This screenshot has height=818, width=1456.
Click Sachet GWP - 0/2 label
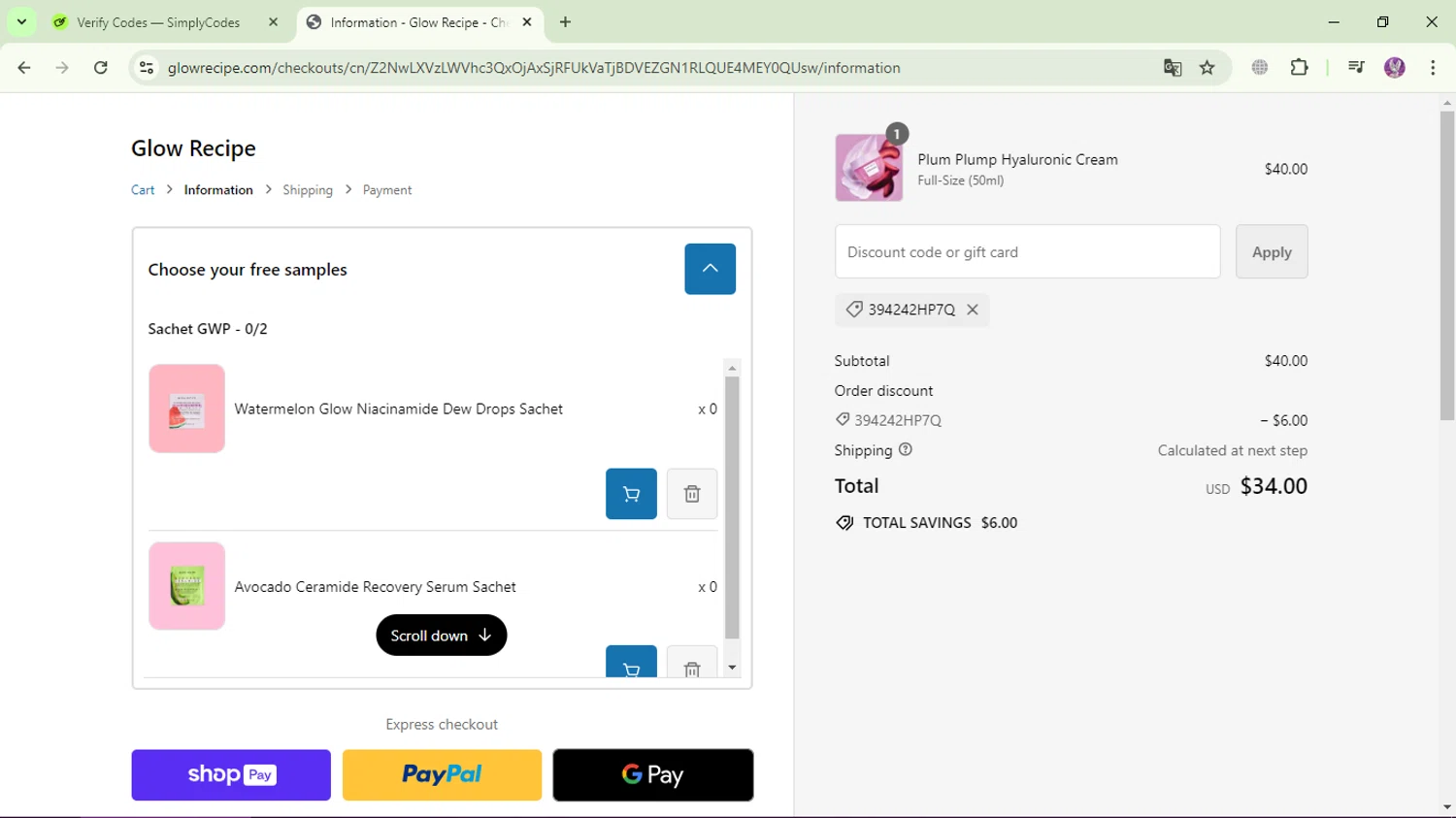click(208, 329)
